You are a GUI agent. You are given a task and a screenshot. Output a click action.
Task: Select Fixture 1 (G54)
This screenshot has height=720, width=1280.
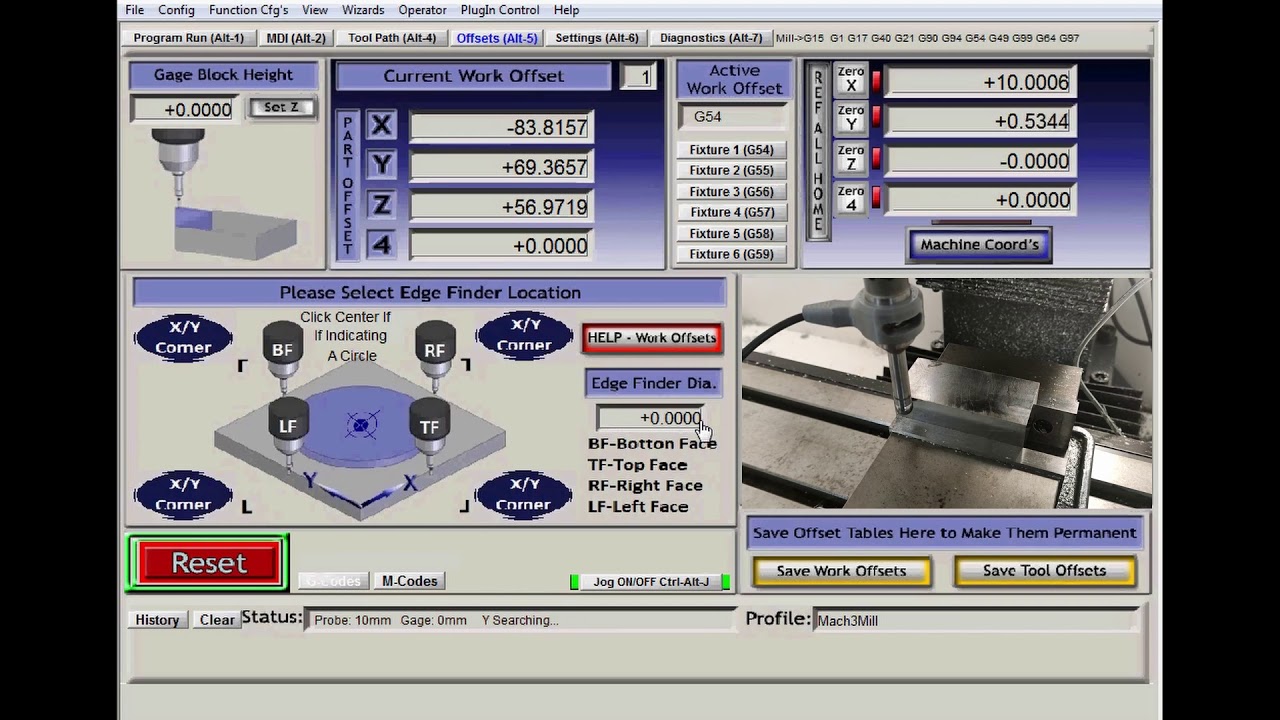click(731, 150)
